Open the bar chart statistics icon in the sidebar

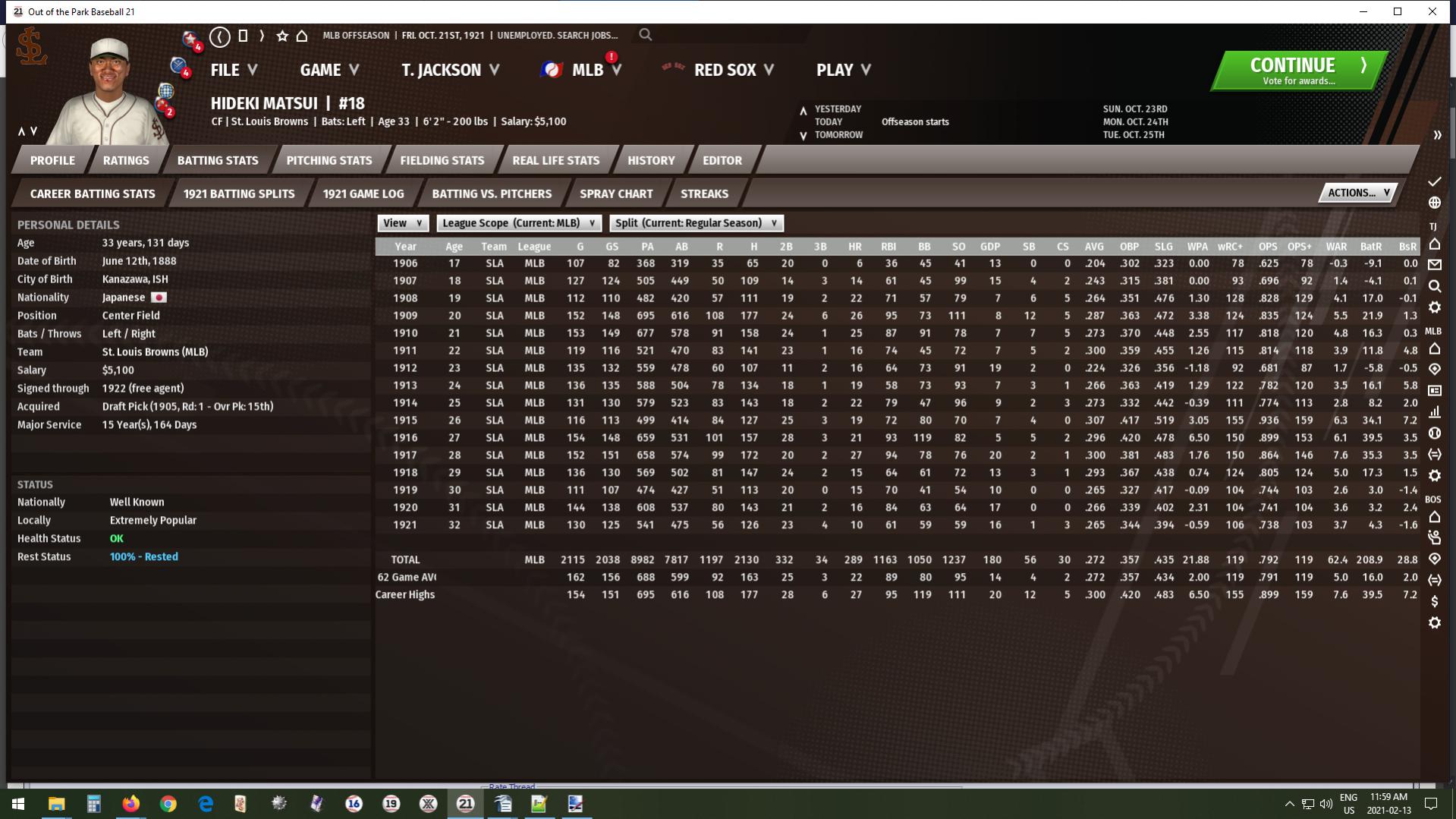(x=1434, y=412)
